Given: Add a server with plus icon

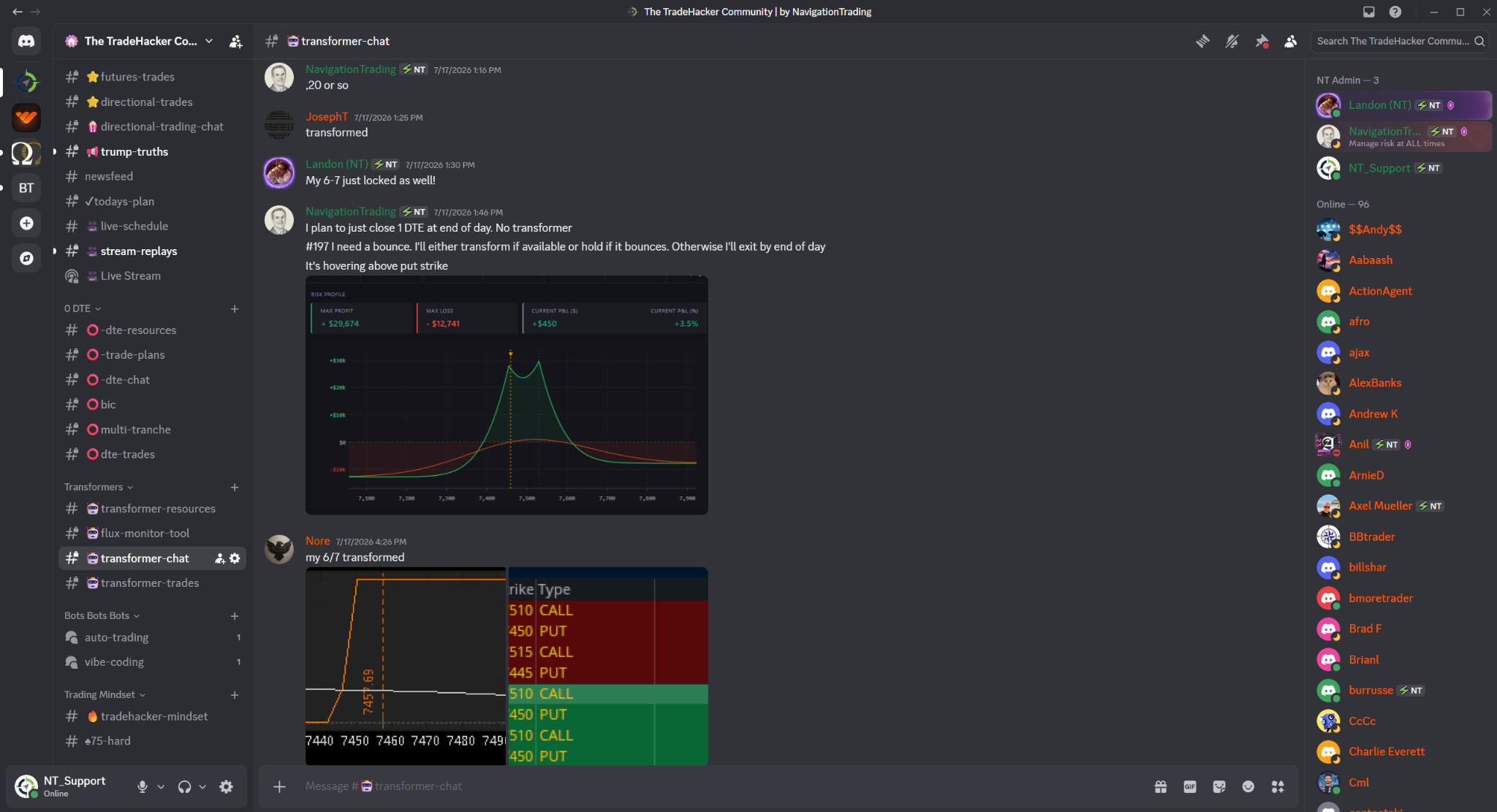Looking at the screenshot, I should pyautogui.click(x=26, y=223).
